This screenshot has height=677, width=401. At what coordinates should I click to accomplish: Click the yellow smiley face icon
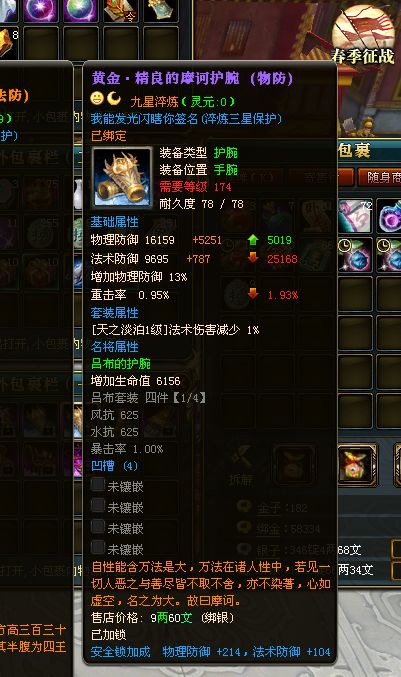tap(97, 98)
